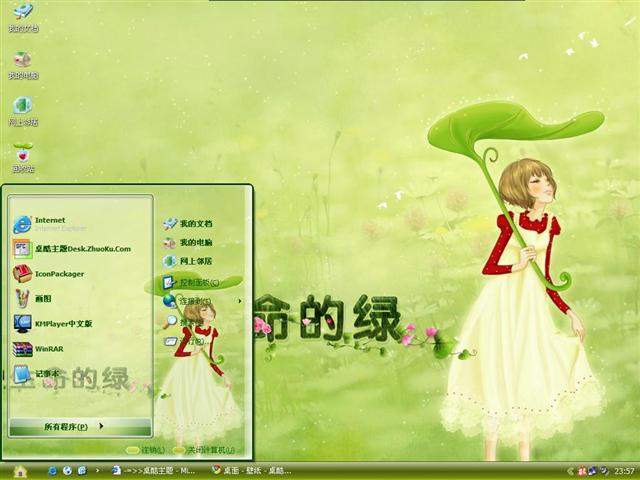Image resolution: width=640 pixels, height=480 pixels.
Task: Click the house-shaped Start button
Action: [20, 471]
